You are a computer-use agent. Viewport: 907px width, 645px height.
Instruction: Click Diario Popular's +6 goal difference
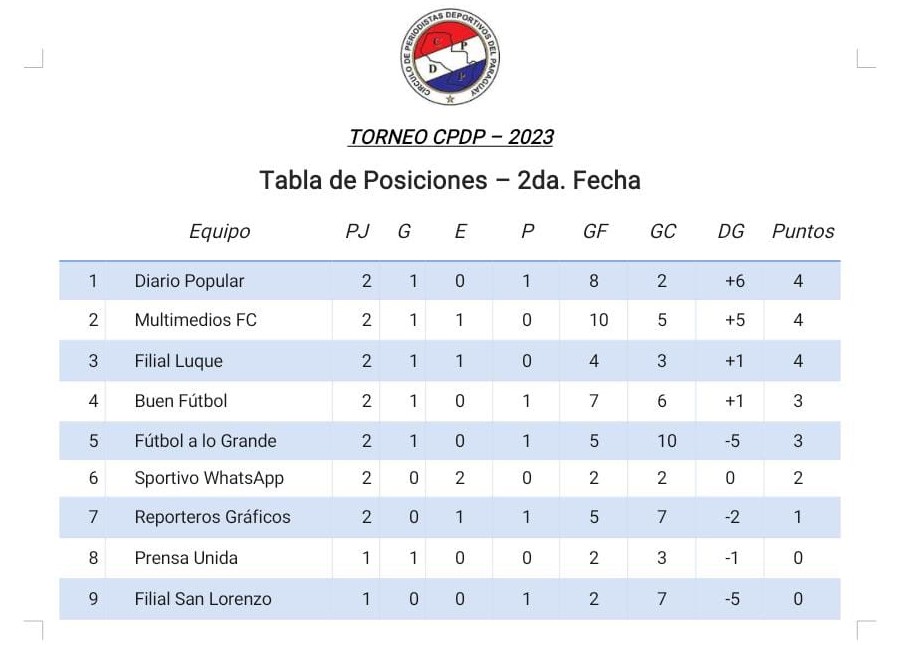click(735, 281)
